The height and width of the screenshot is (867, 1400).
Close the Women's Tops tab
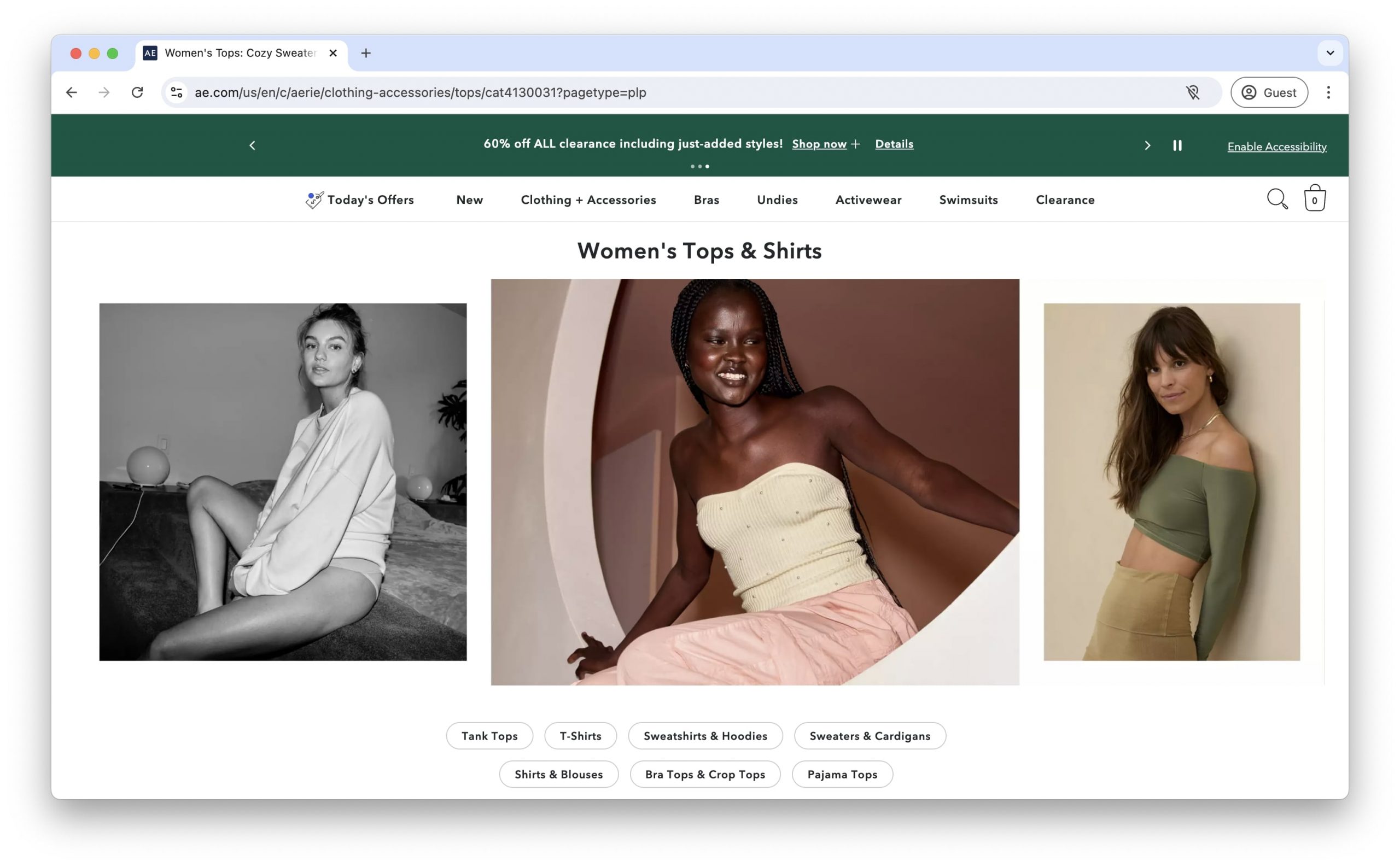click(332, 53)
